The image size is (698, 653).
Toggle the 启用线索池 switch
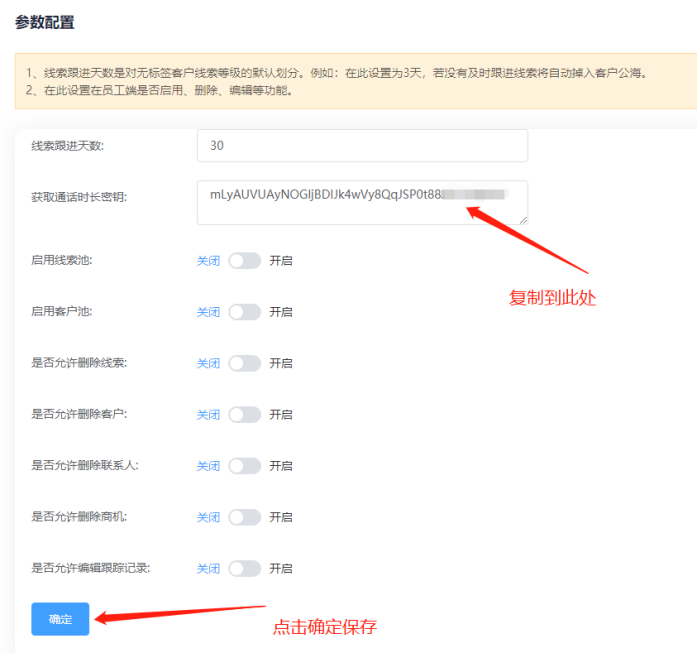[244, 260]
